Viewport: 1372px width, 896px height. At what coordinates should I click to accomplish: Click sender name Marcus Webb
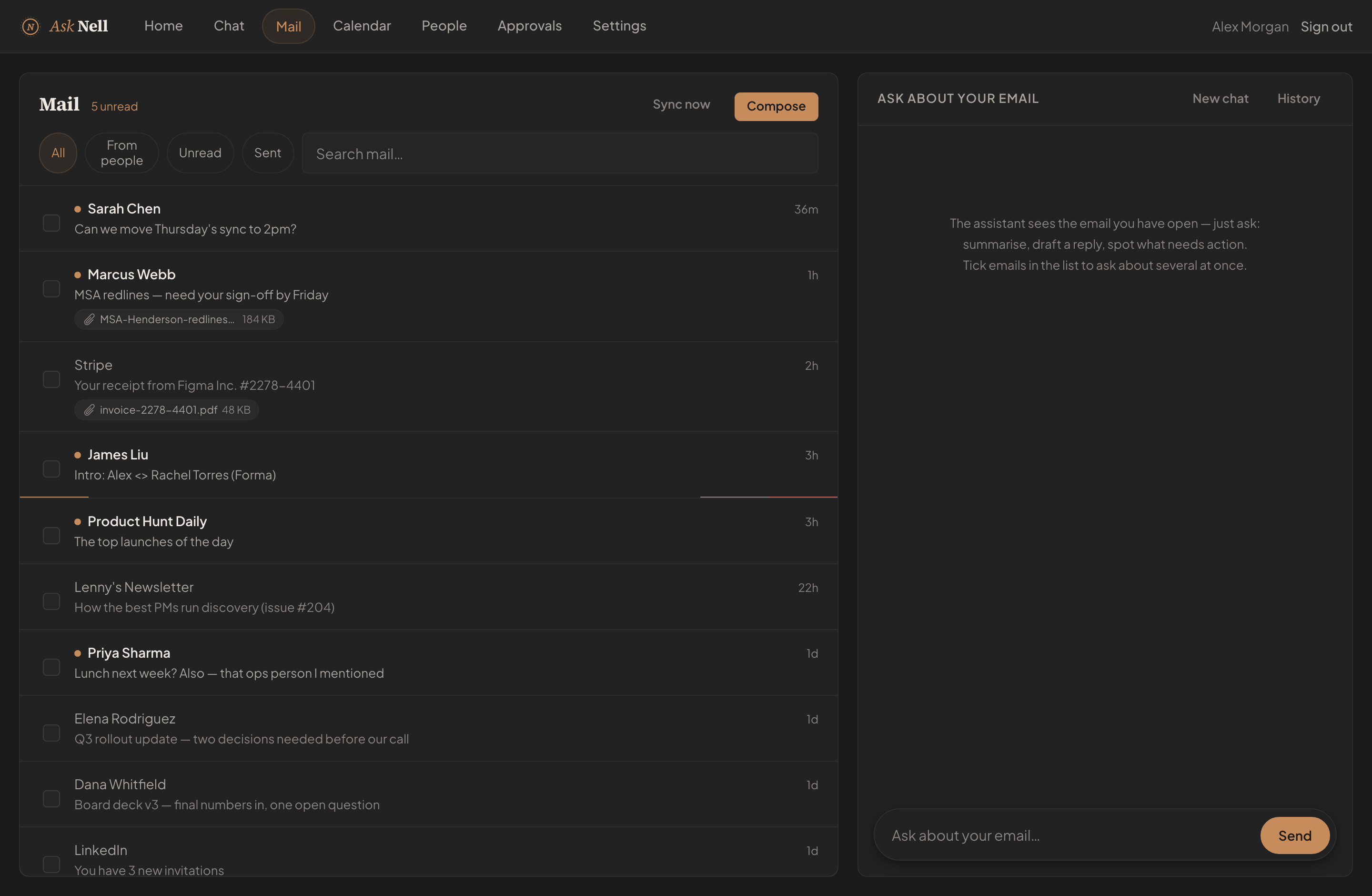point(131,275)
